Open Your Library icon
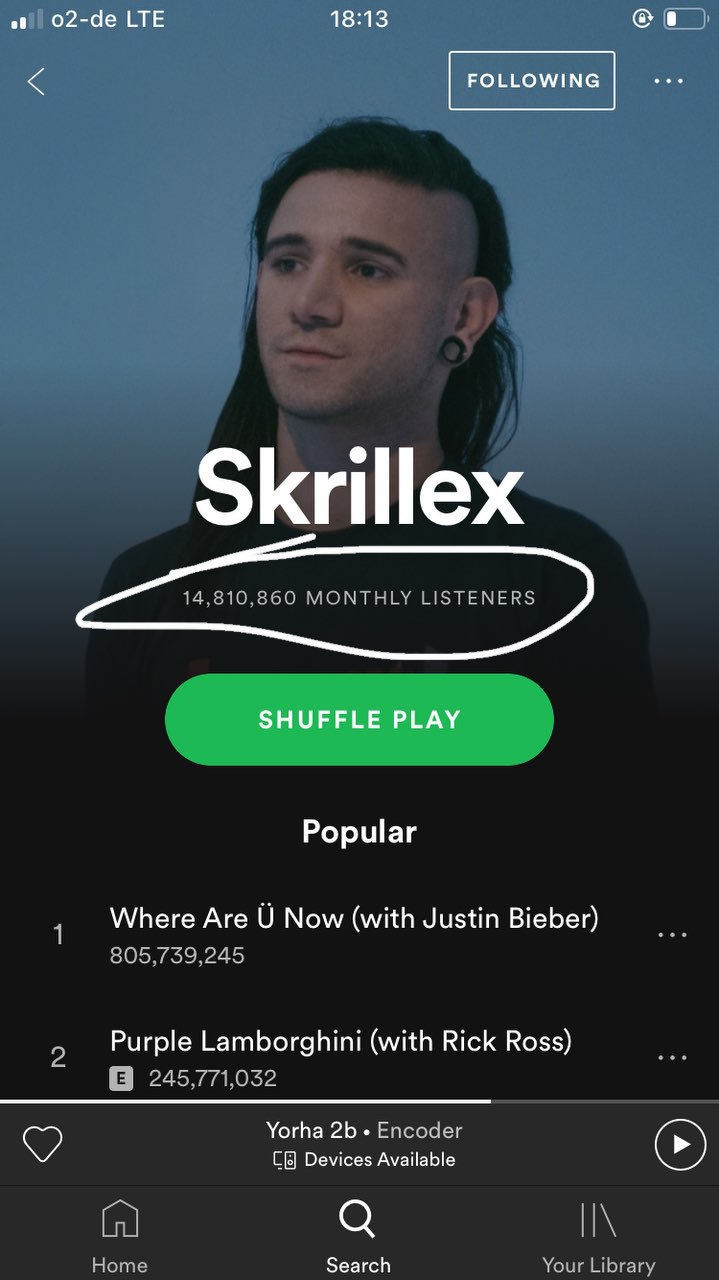The image size is (719, 1280). point(598,1219)
